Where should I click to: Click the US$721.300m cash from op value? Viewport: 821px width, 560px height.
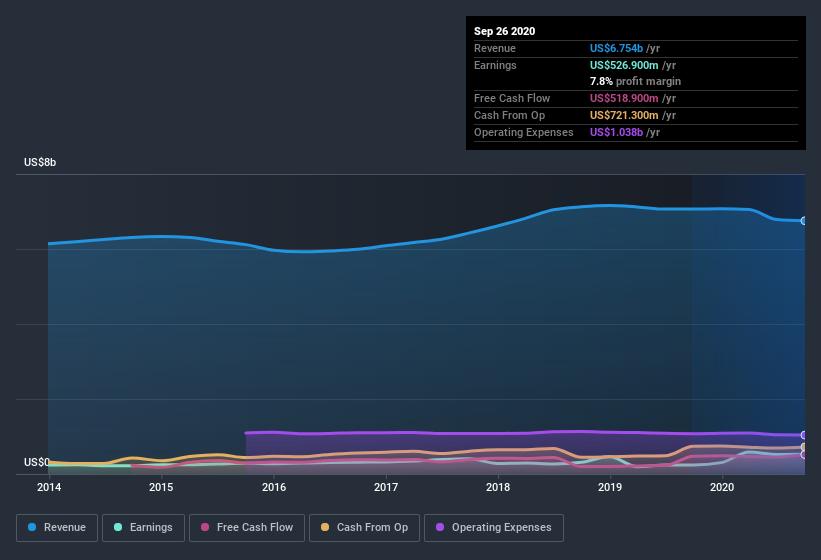(624, 115)
